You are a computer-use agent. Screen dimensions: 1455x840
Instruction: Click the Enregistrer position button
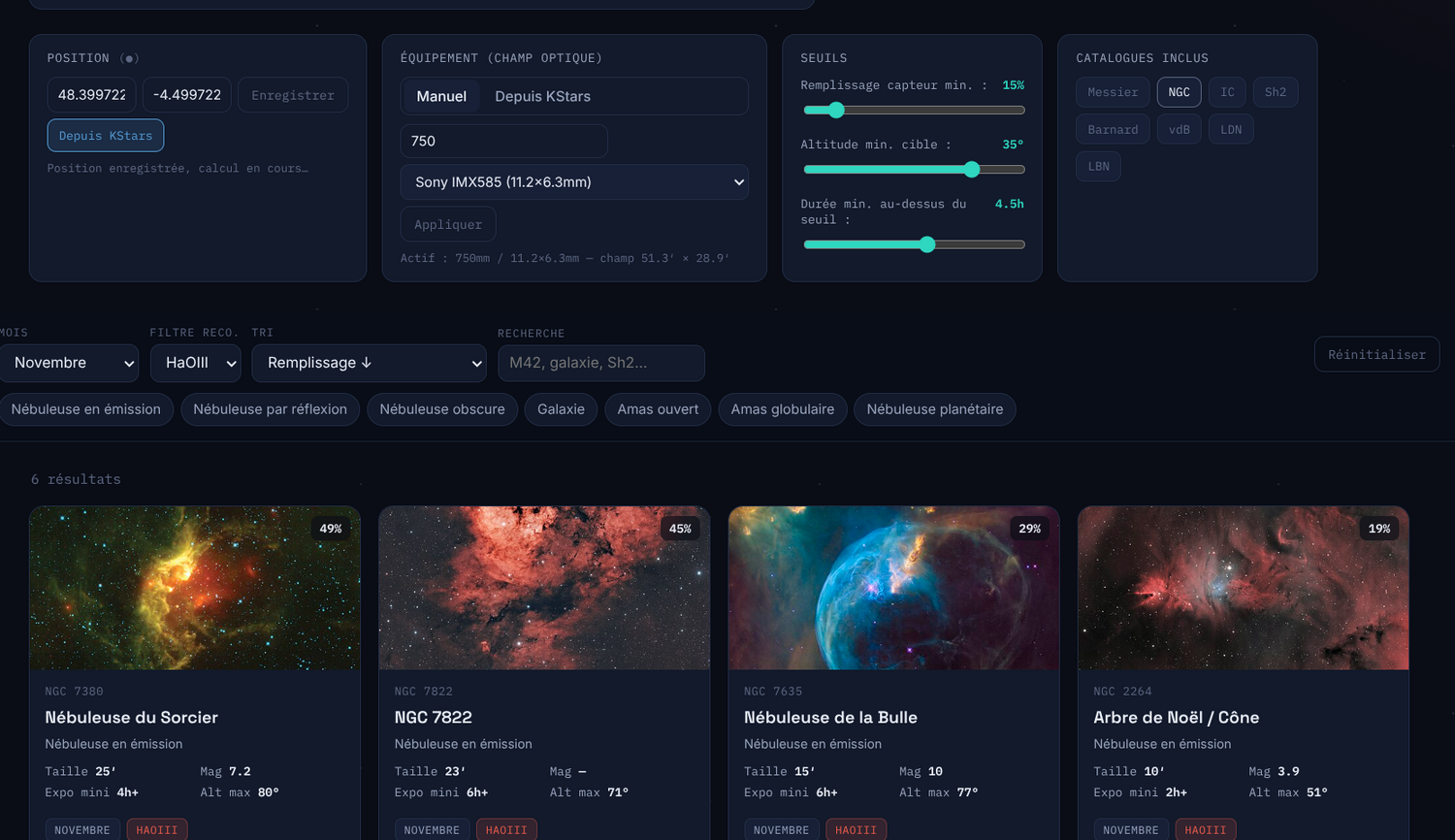click(293, 95)
